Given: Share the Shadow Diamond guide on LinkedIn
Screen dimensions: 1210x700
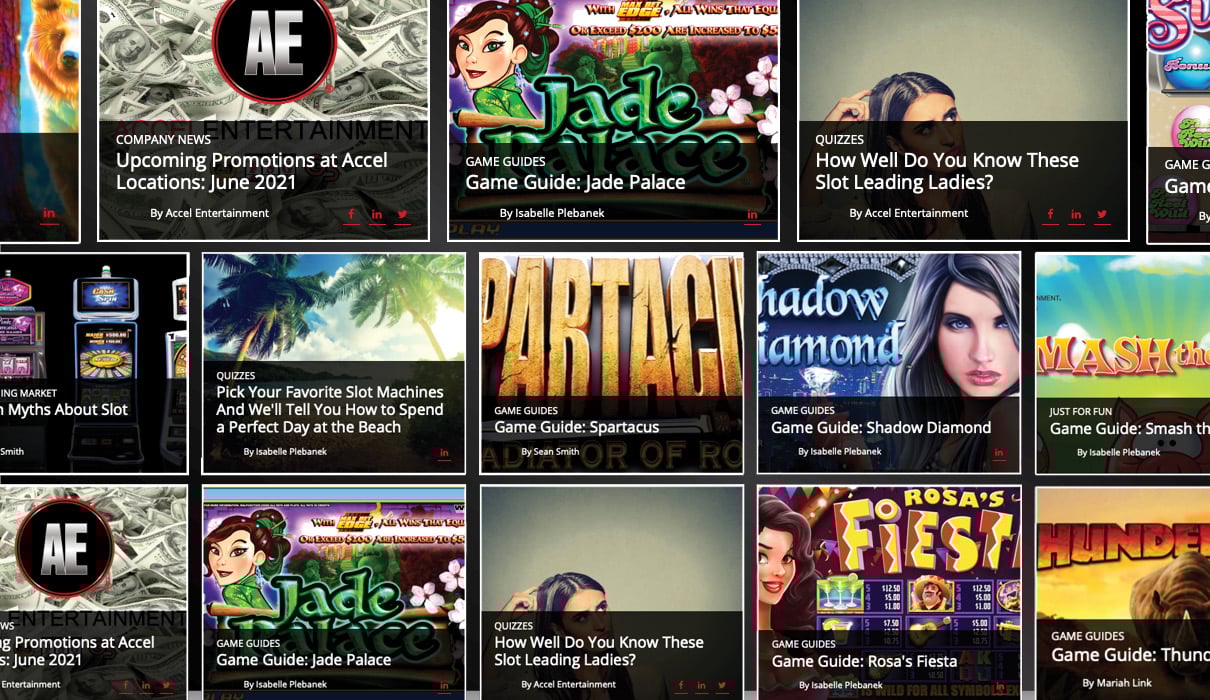Looking at the screenshot, I should [998, 453].
